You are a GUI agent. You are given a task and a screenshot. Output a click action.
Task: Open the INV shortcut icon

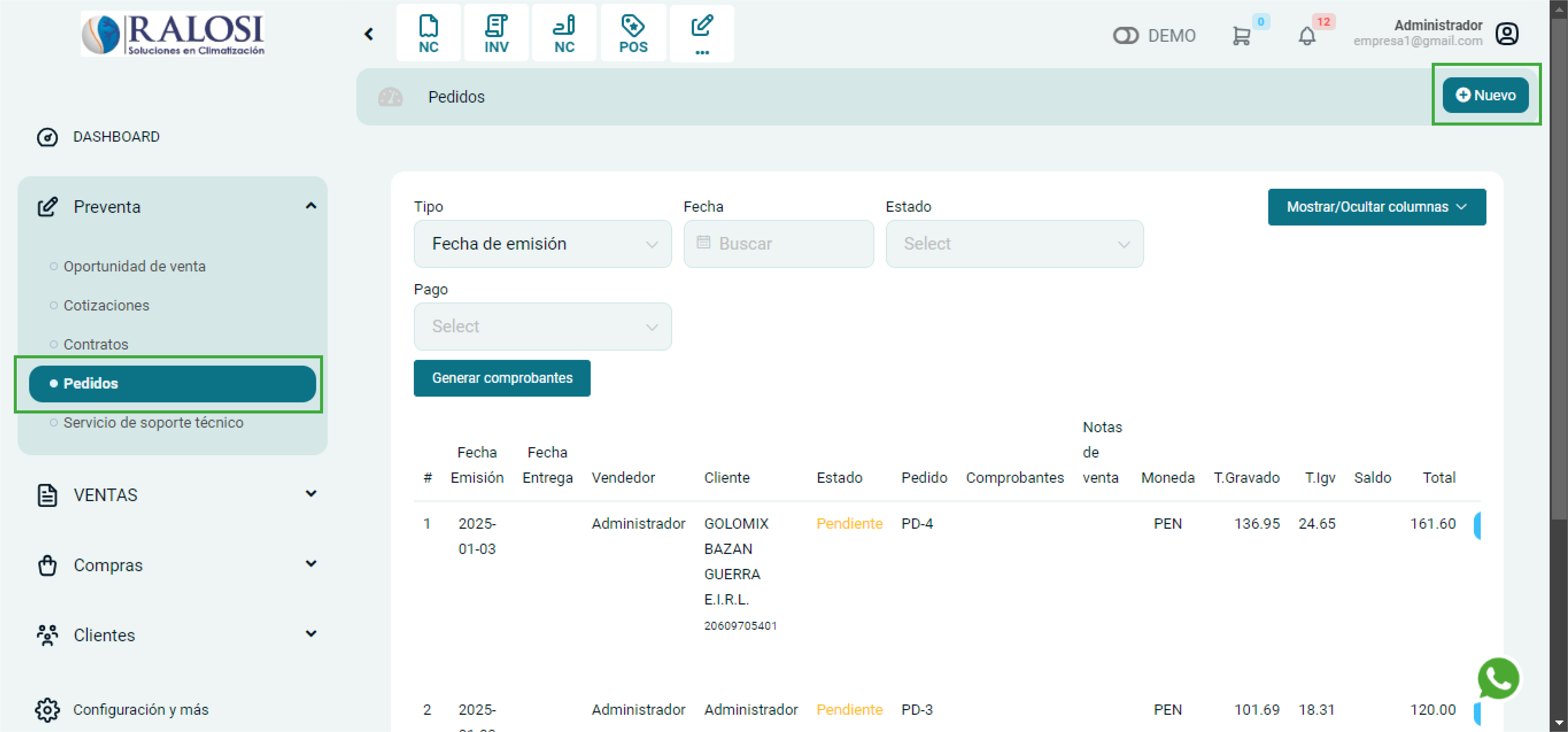click(496, 33)
